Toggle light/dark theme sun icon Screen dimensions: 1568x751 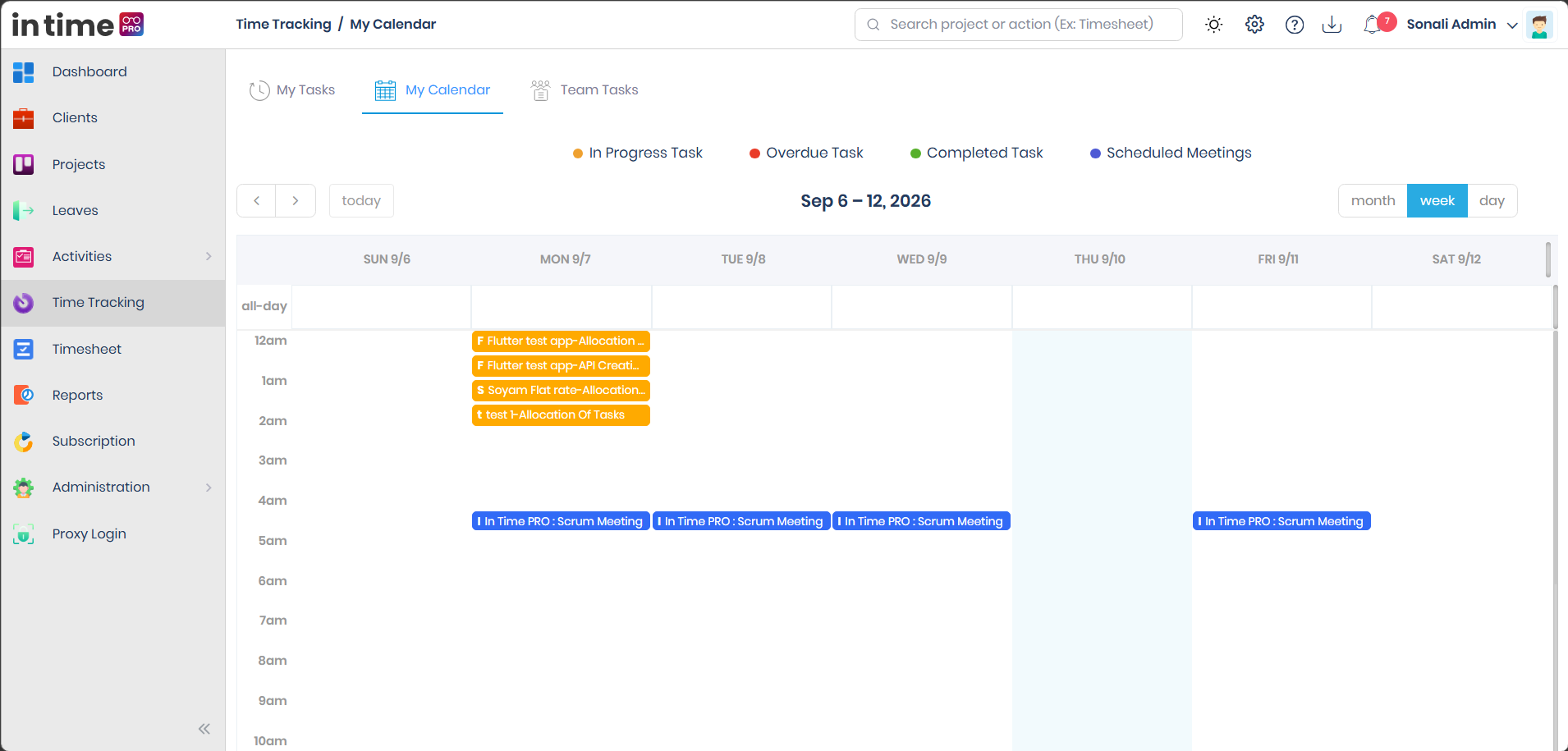pyautogui.click(x=1213, y=25)
